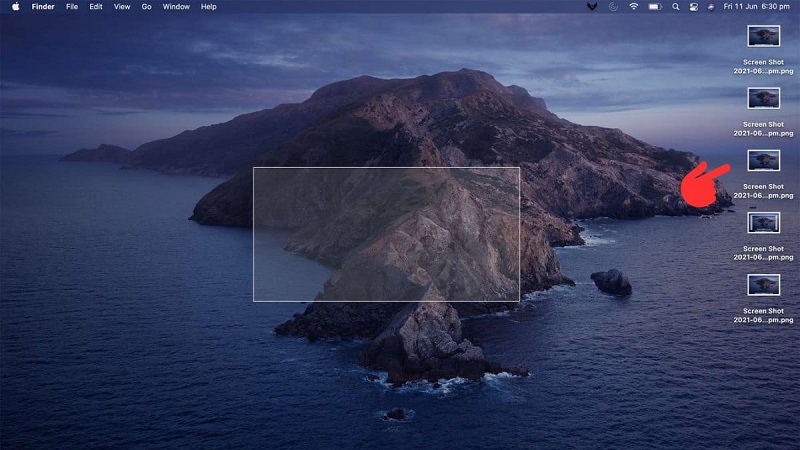Open the Apple menu
800x450 pixels.
point(15,6)
